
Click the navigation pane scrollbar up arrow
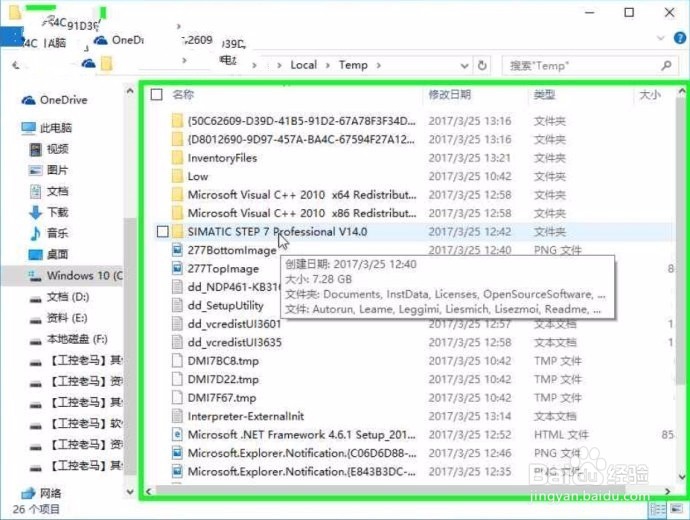130,92
